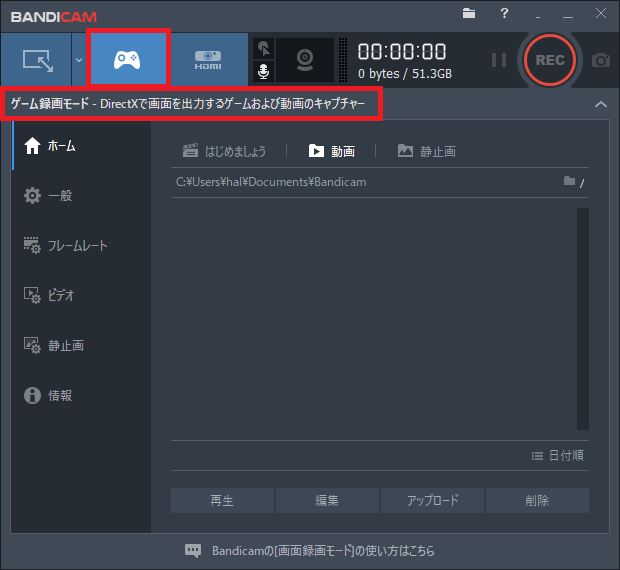Click the home icon in the sidebar

(32, 146)
